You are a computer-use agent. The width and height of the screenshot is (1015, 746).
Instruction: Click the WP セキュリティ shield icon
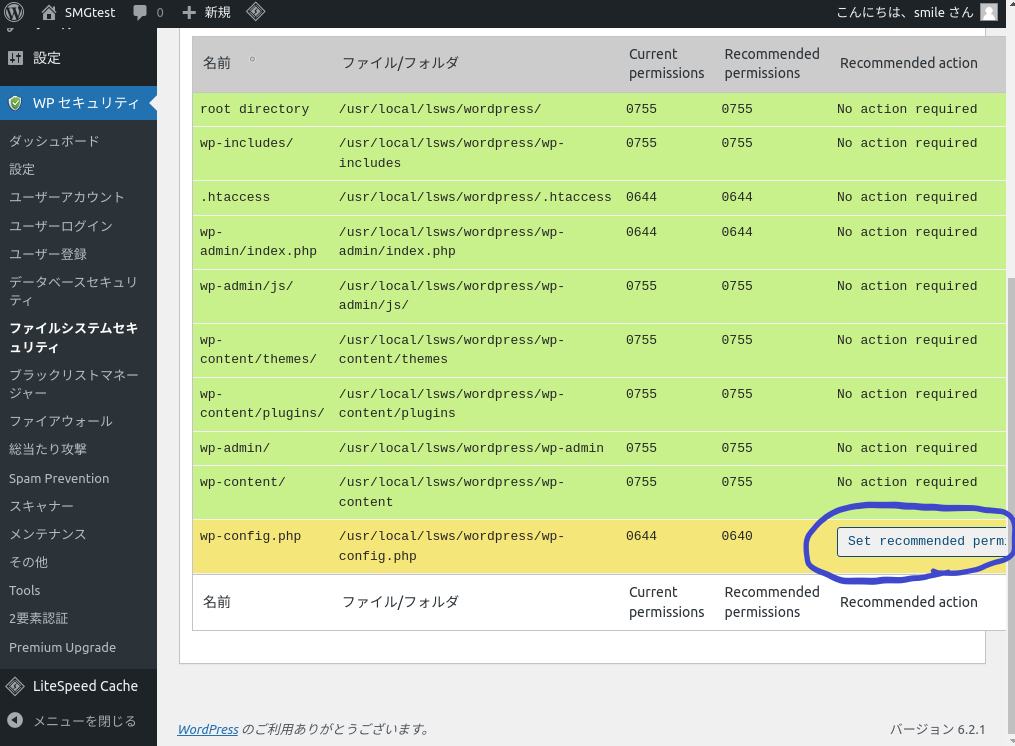point(16,103)
